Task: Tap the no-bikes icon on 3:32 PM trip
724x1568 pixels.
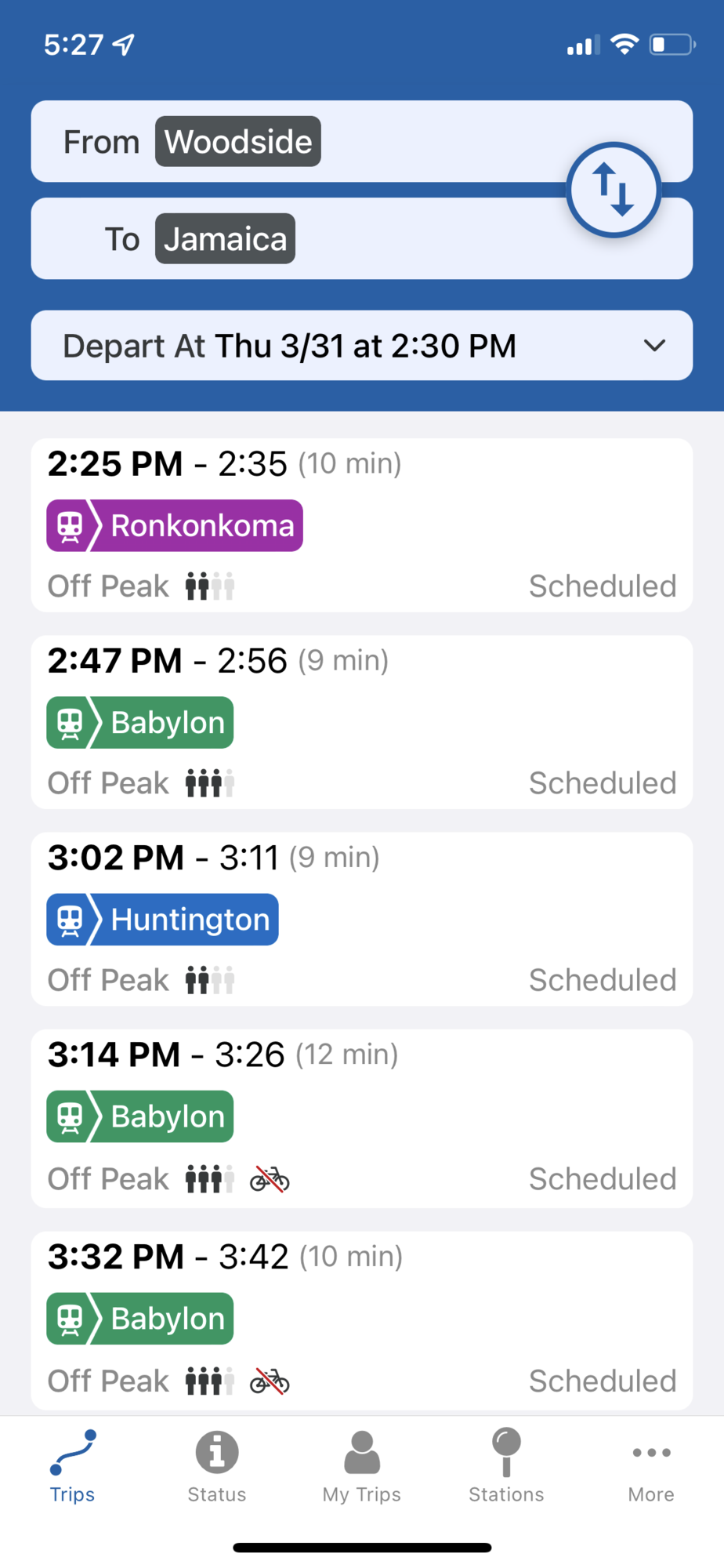Action: [270, 1381]
